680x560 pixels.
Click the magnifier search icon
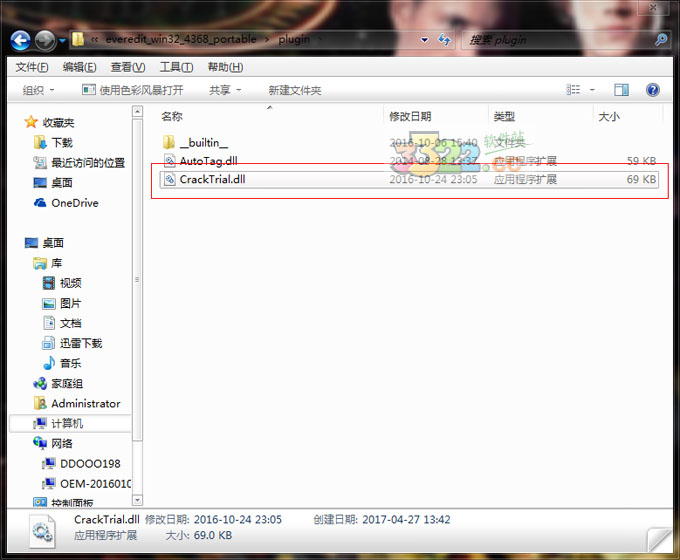coord(660,40)
